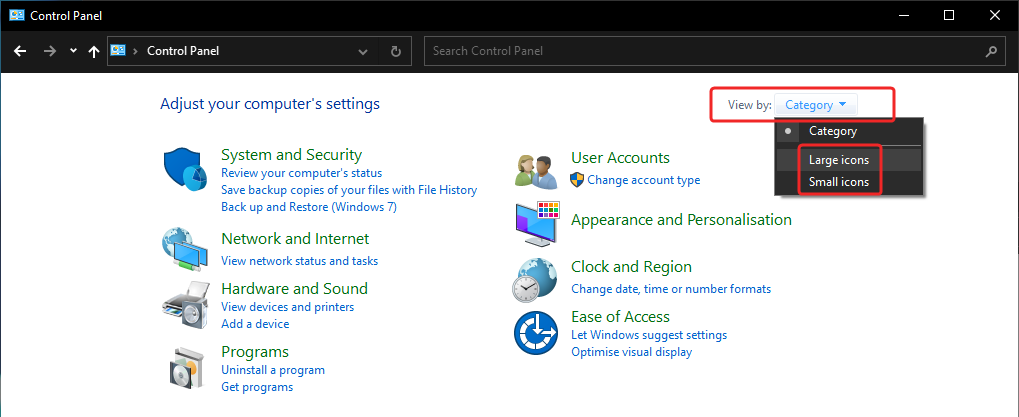This screenshot has height=417, width=1019.
Task: Open recent locations arrow beside Forward
Action: click(x=74, y=51)
